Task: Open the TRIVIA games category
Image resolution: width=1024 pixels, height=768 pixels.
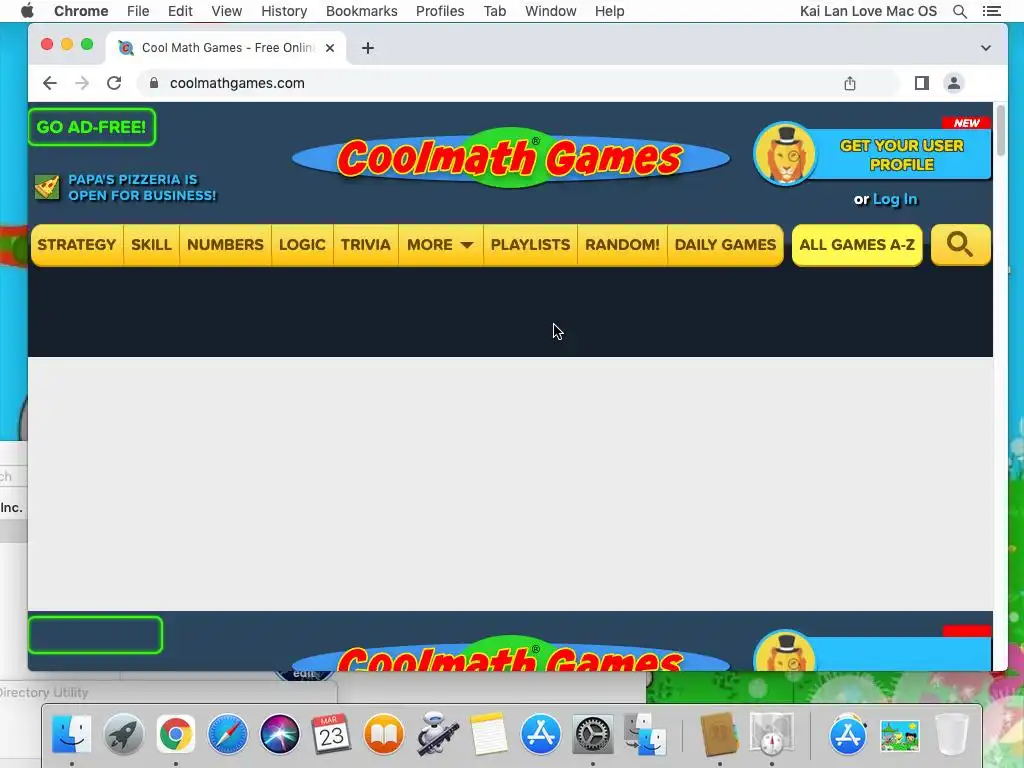Action: pyautogui.click(x=365, y=245)
